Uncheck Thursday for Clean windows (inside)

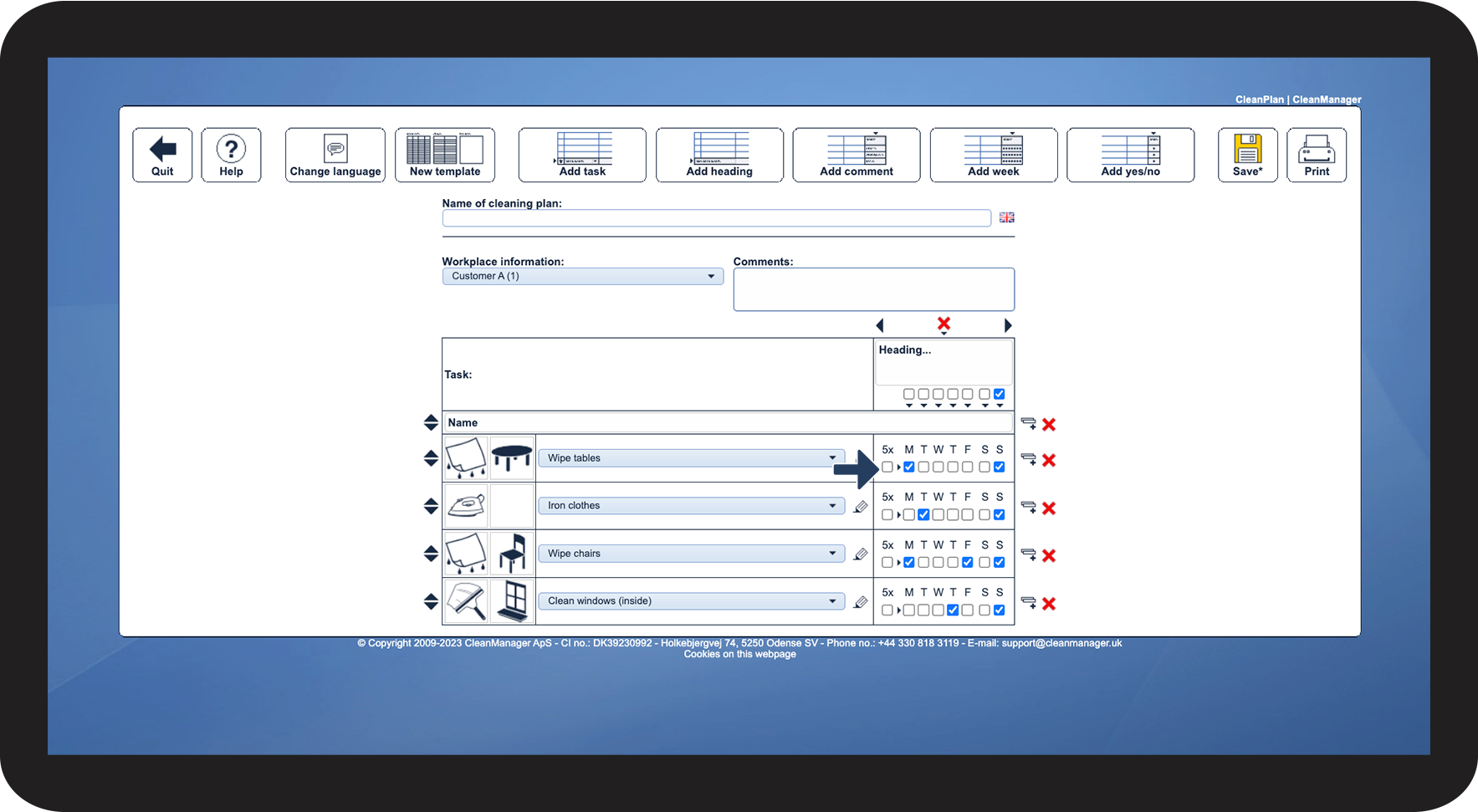tap(953, 610)
